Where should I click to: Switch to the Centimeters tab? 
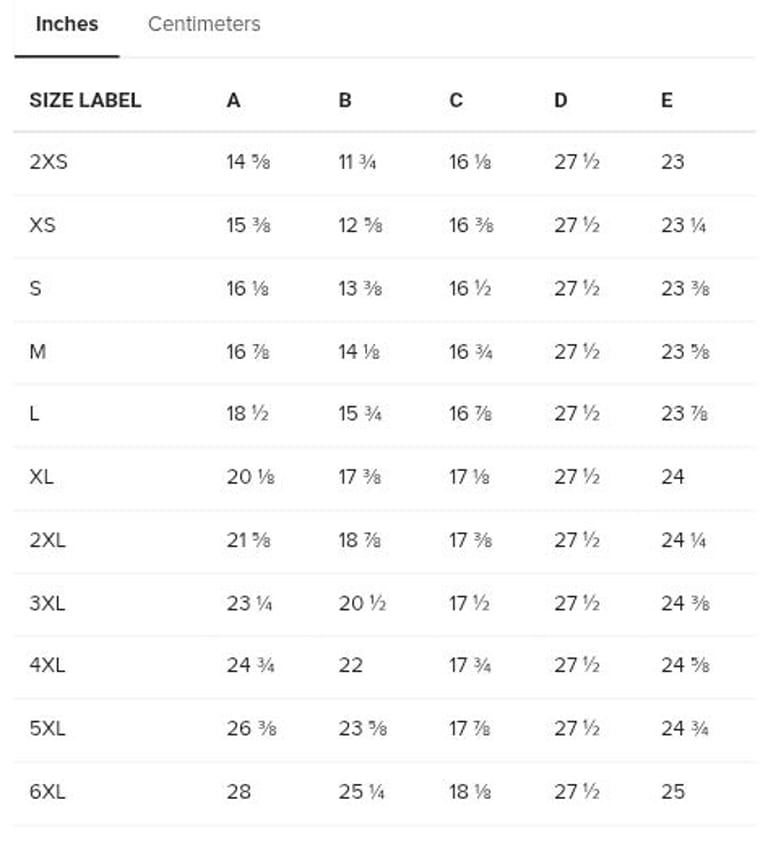pyautogui.click(x=204, y=25)
